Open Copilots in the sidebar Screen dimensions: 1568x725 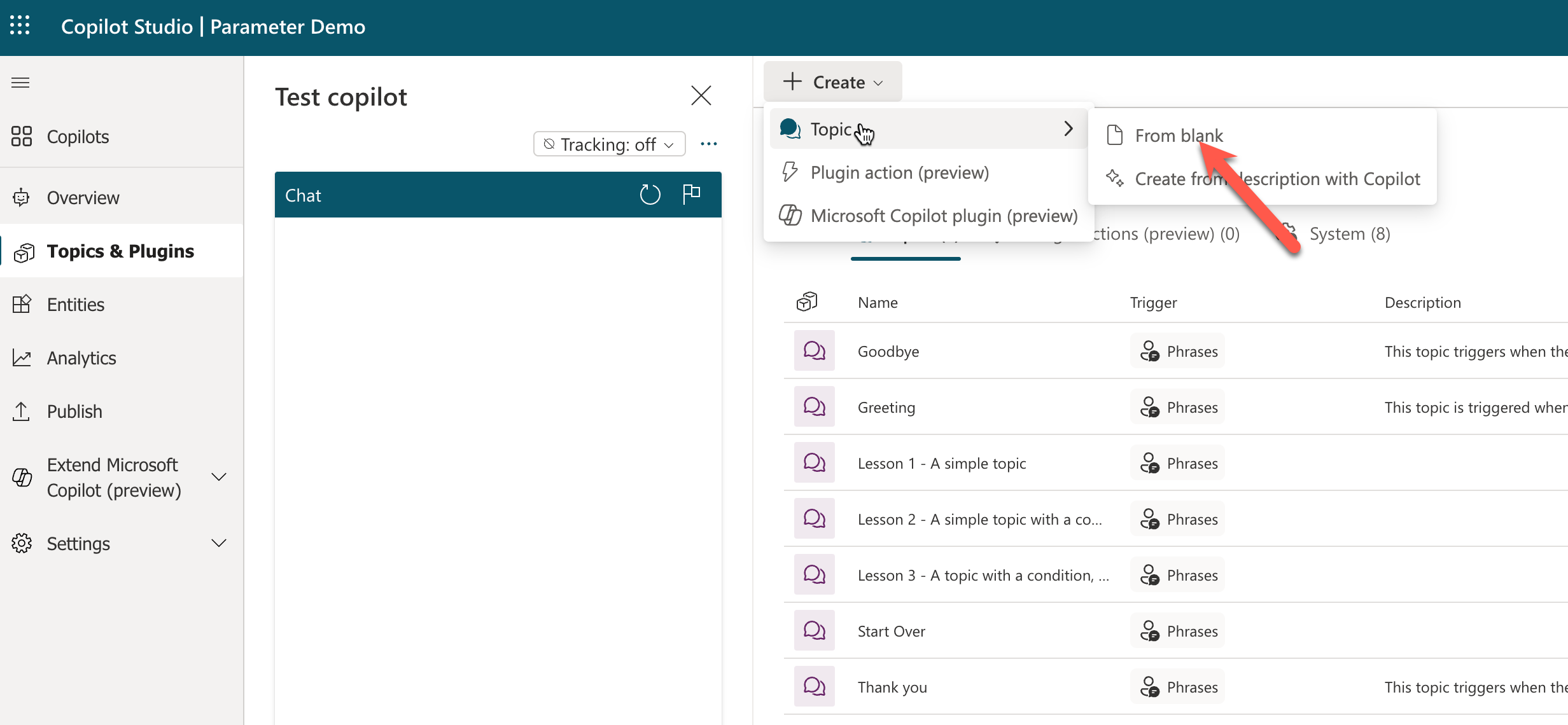pos(122,136)
